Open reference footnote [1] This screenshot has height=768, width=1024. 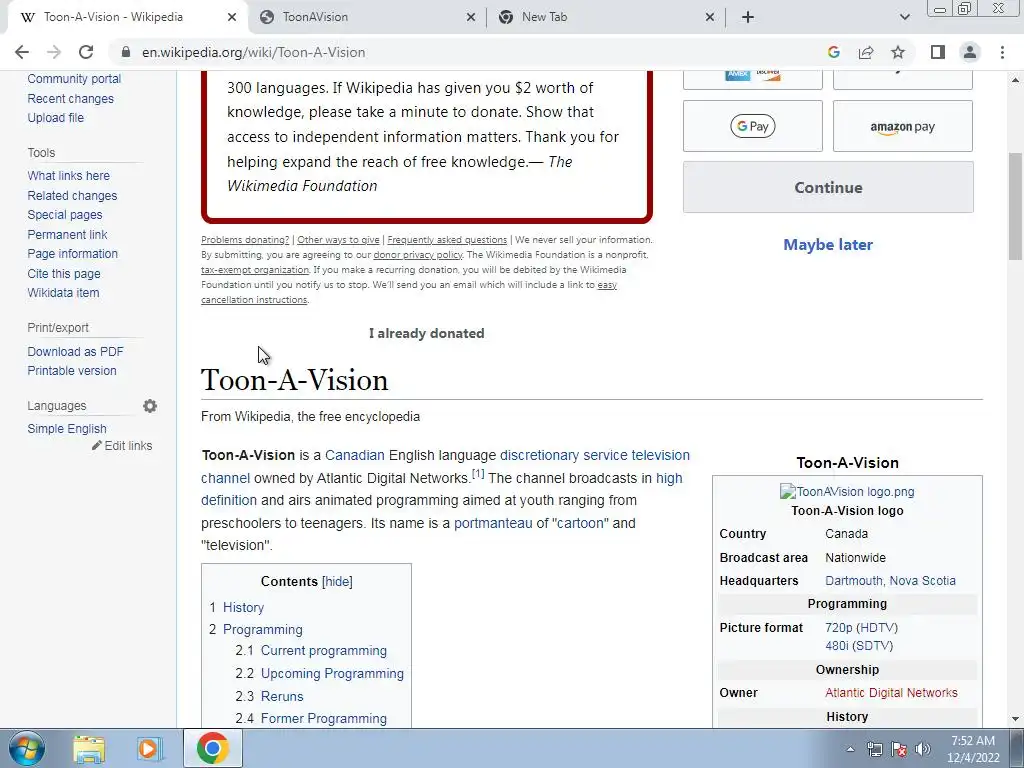[x=478, y=473]
